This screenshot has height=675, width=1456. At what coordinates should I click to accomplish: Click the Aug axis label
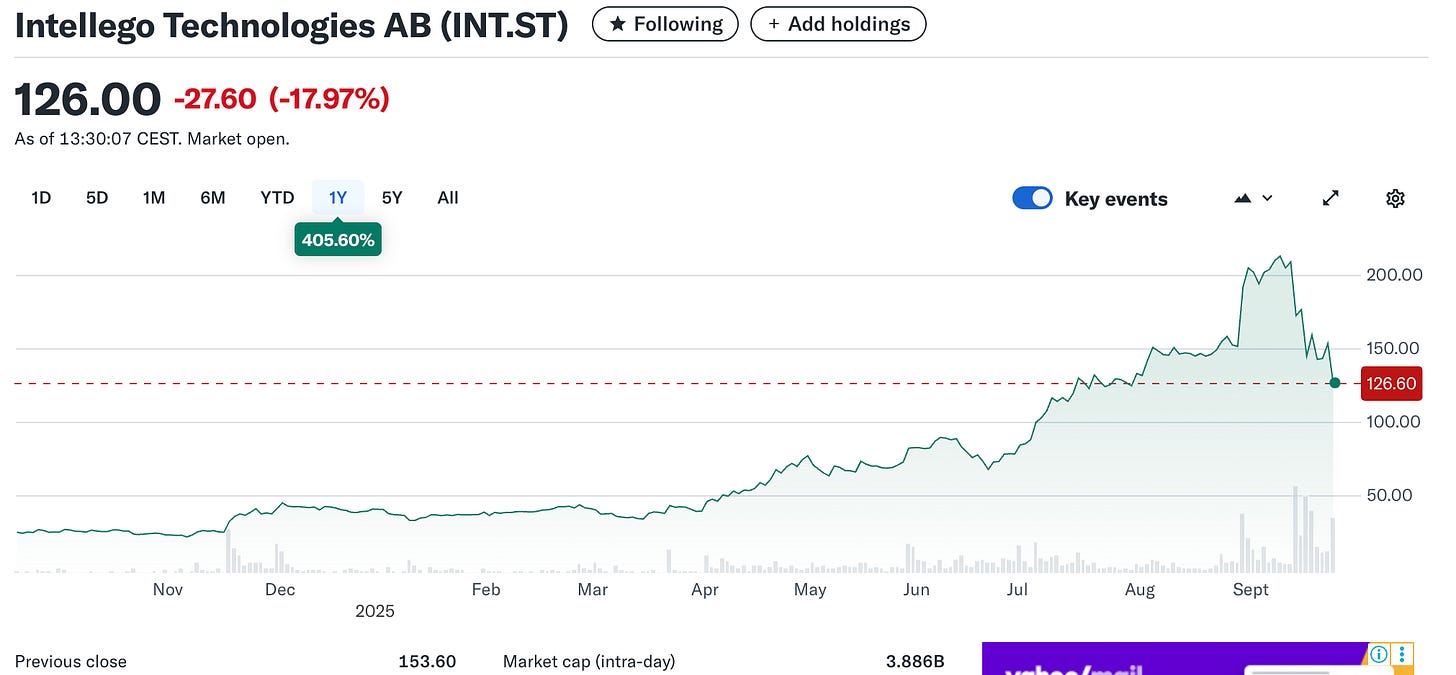coord(1140,590)
